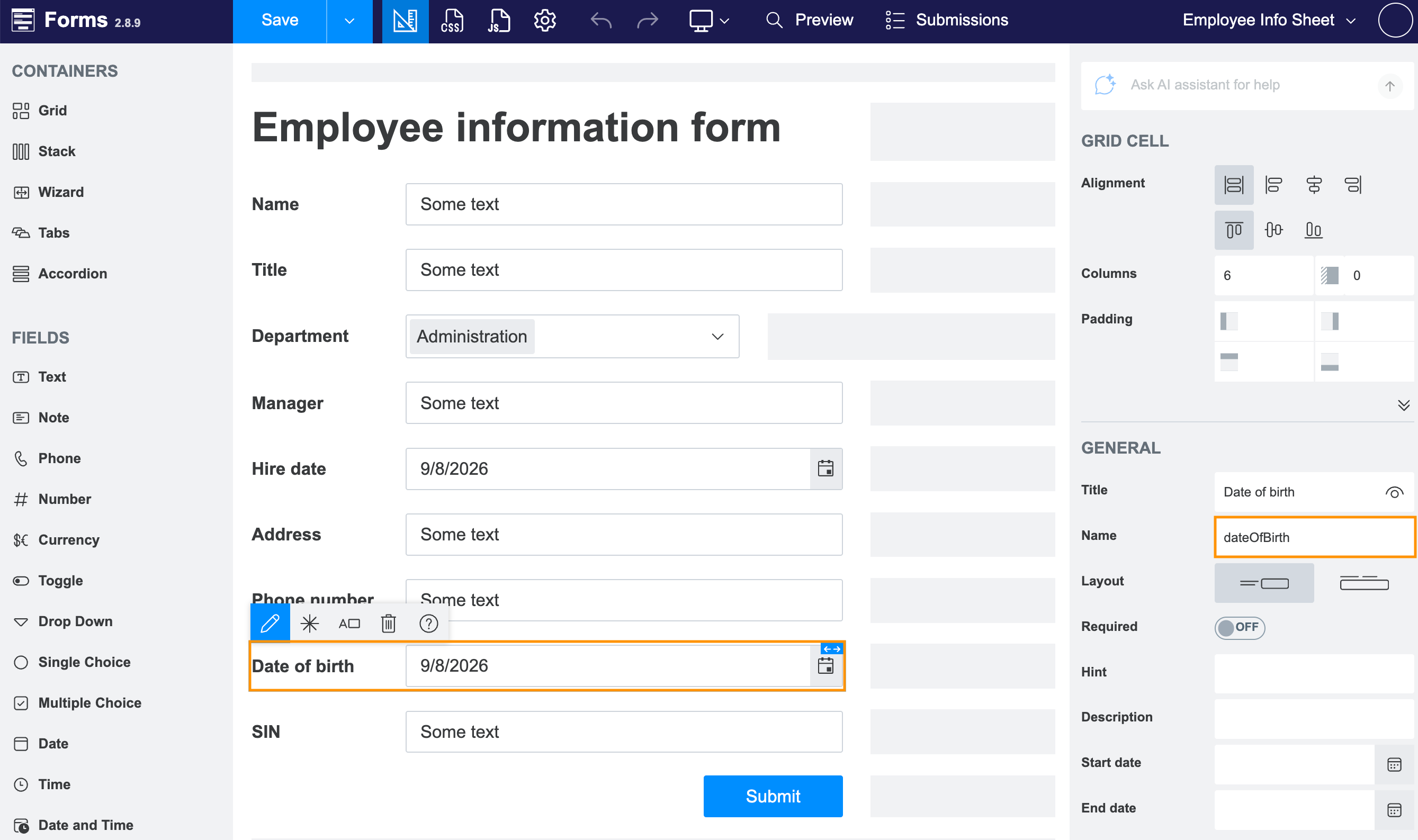This screenshot has width=1418, height=840.
Task: Add a Drop Down field
Action: (x=62, y=621)
